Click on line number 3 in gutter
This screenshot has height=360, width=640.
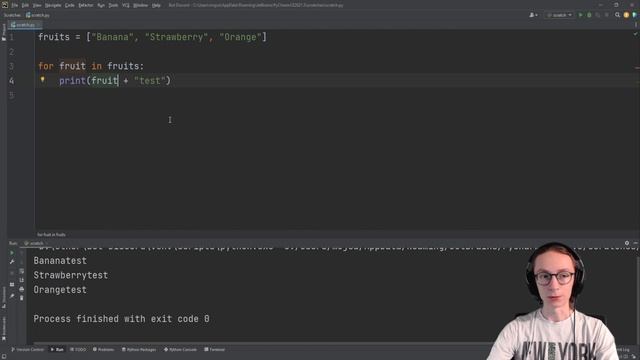(x=11, y=66)
